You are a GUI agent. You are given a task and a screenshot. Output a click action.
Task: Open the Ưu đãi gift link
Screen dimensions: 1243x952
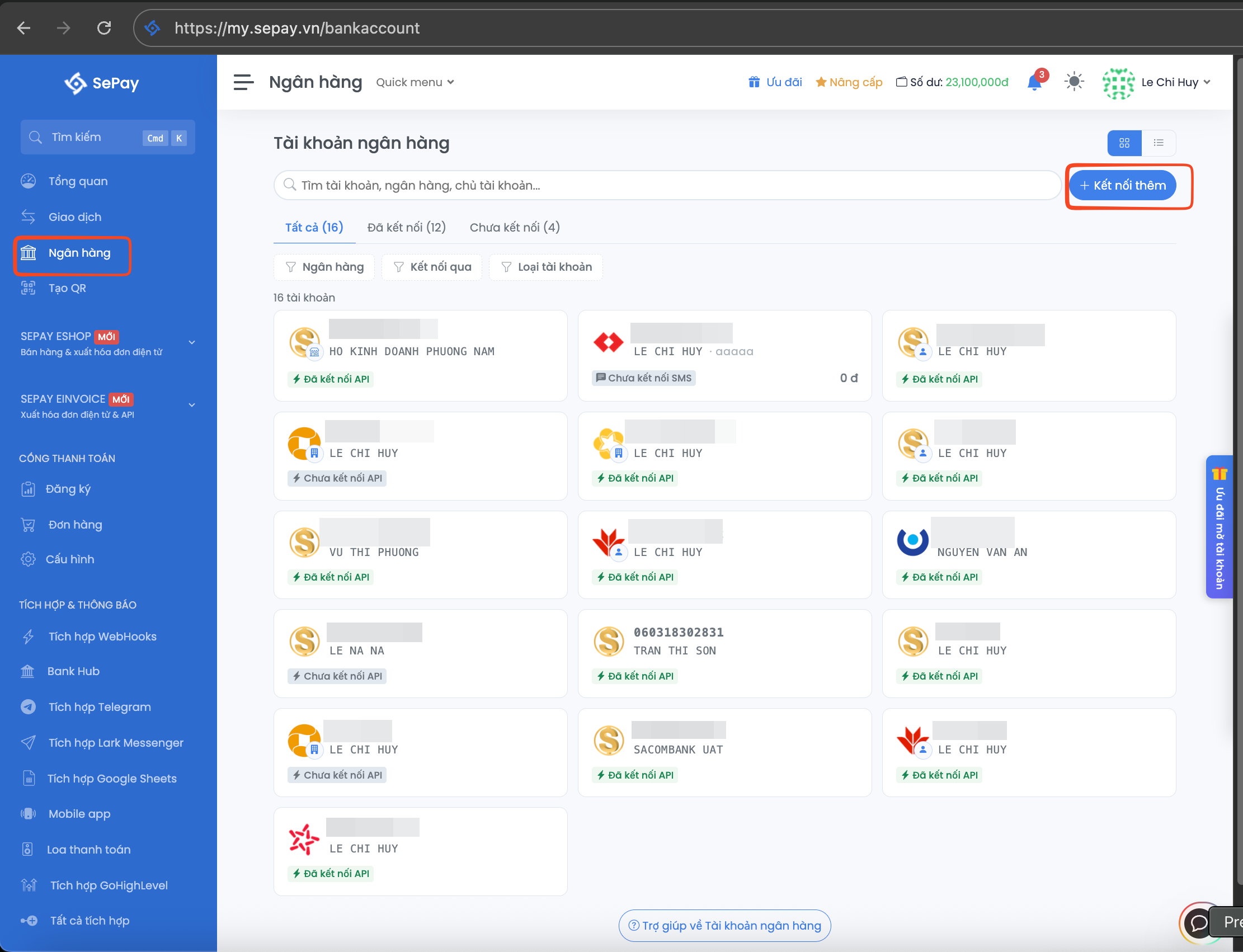(x=775, y=83)
